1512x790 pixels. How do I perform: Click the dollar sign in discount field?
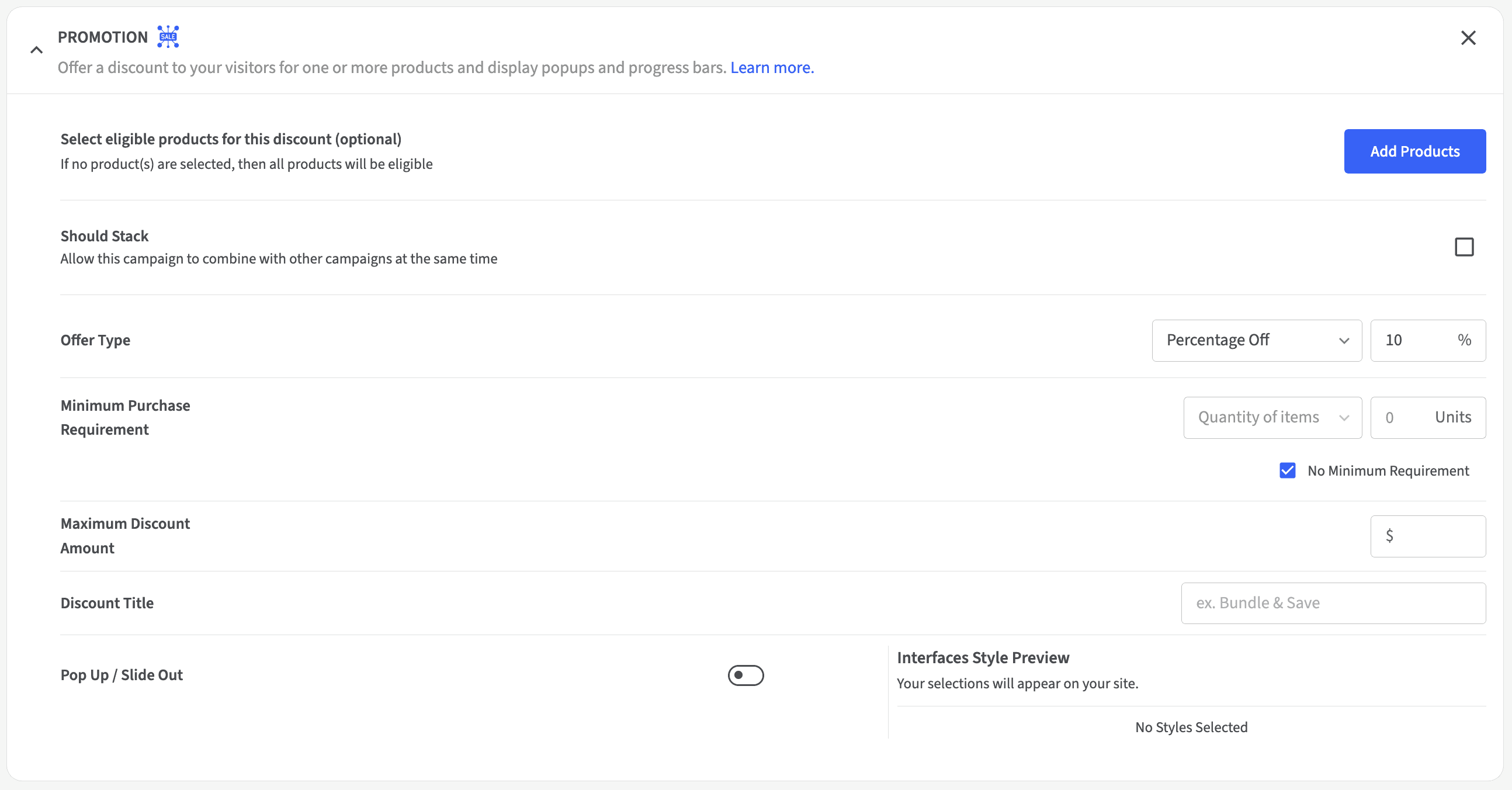point(1389,536)
